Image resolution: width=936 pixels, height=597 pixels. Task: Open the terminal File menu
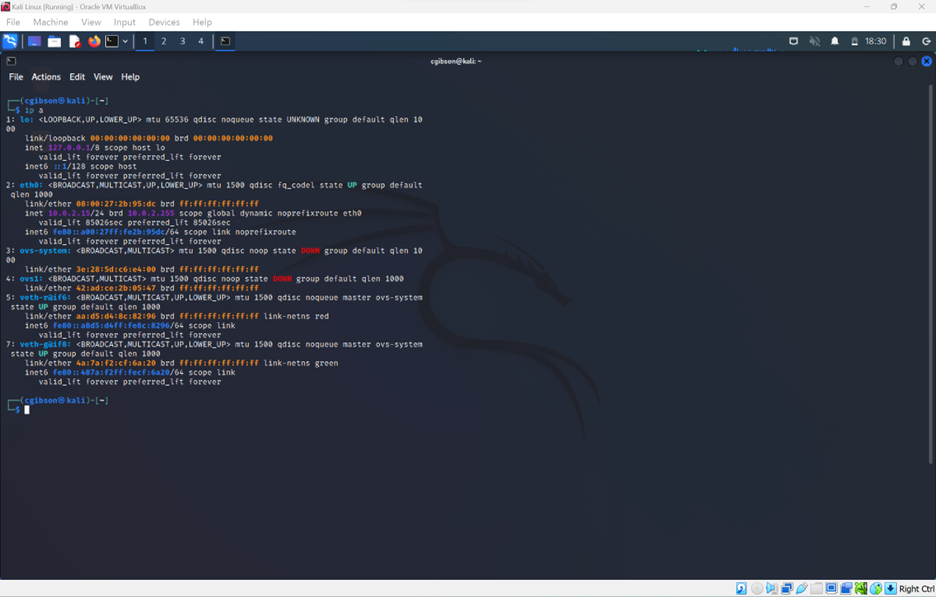pos(16,77)
